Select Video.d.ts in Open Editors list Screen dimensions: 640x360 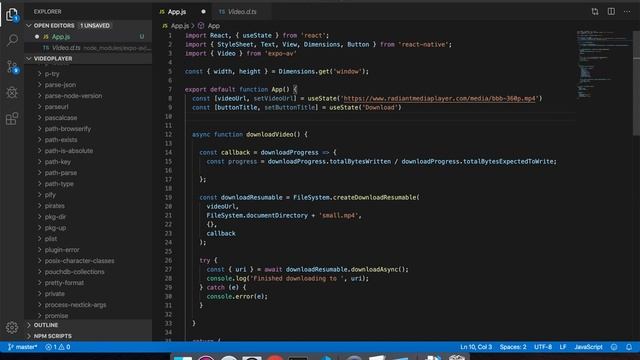(88, 48)
